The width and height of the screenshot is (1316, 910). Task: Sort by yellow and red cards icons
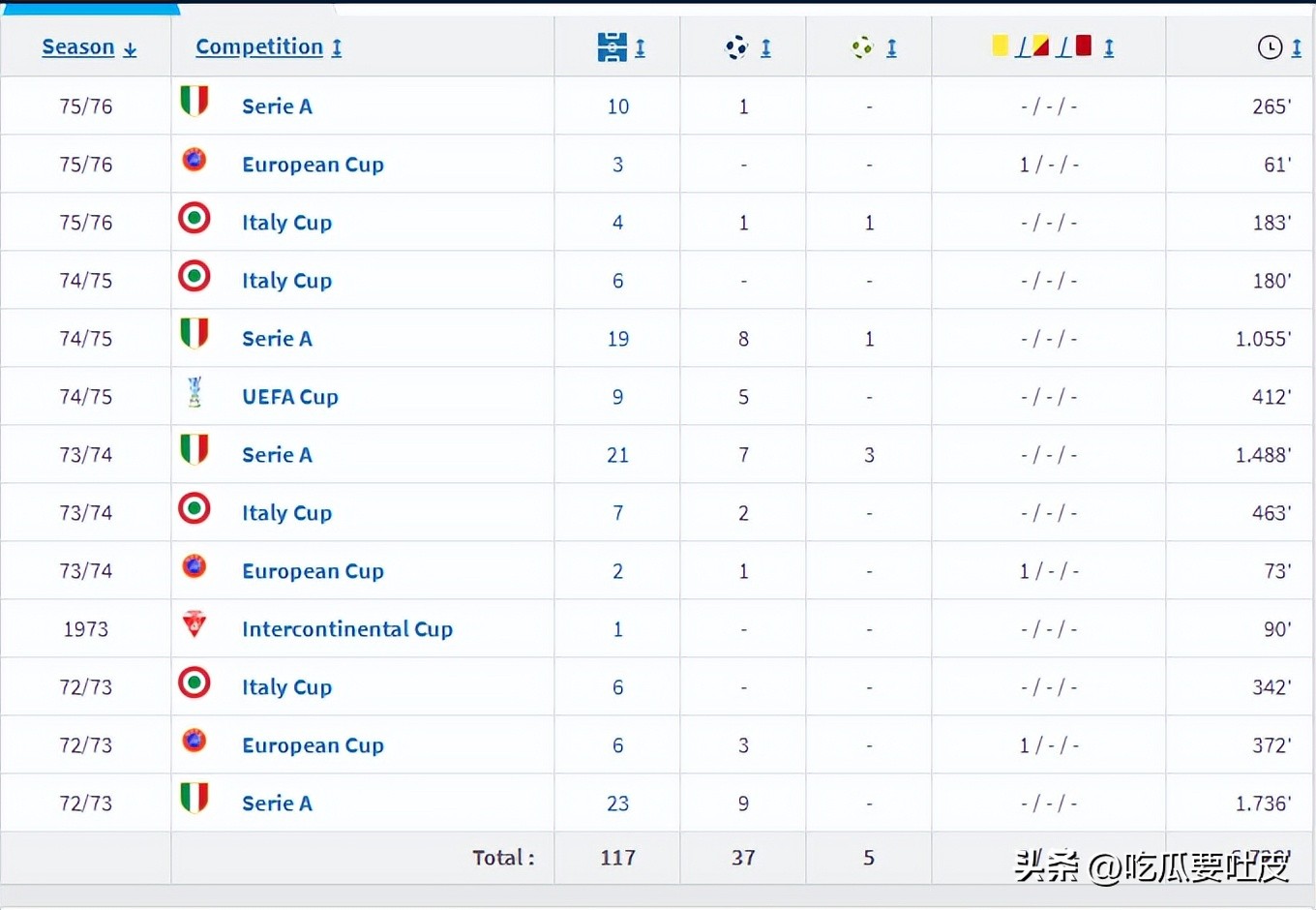[x=1042, y=46]
